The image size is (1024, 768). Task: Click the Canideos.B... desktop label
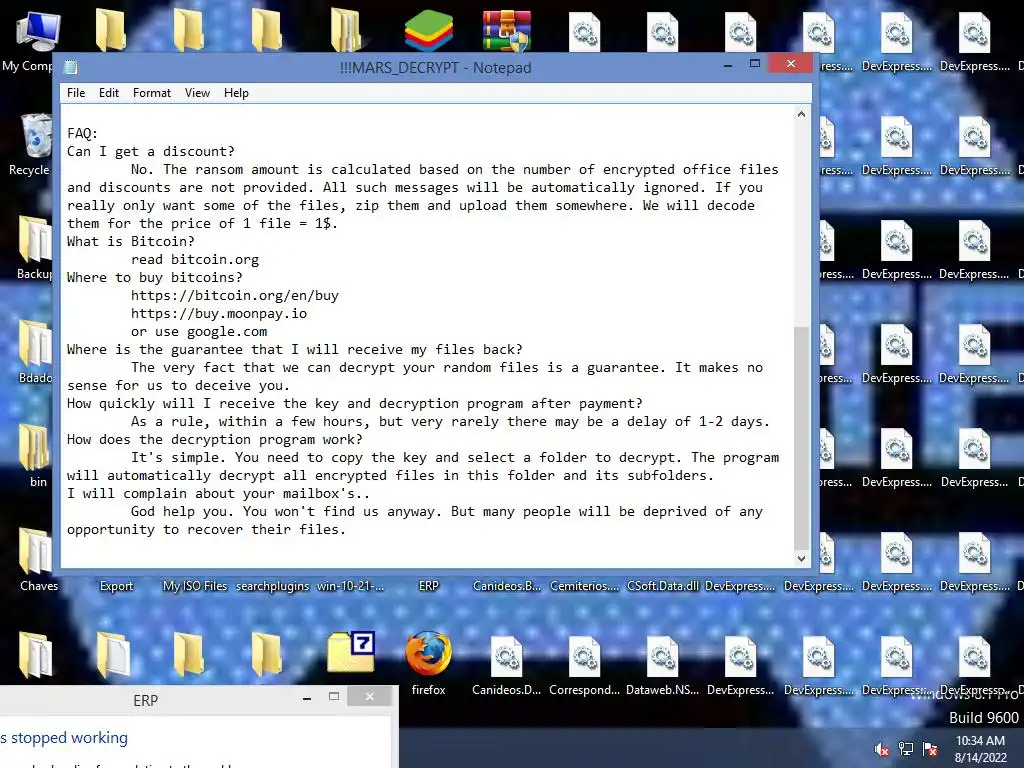pos(507,586)
